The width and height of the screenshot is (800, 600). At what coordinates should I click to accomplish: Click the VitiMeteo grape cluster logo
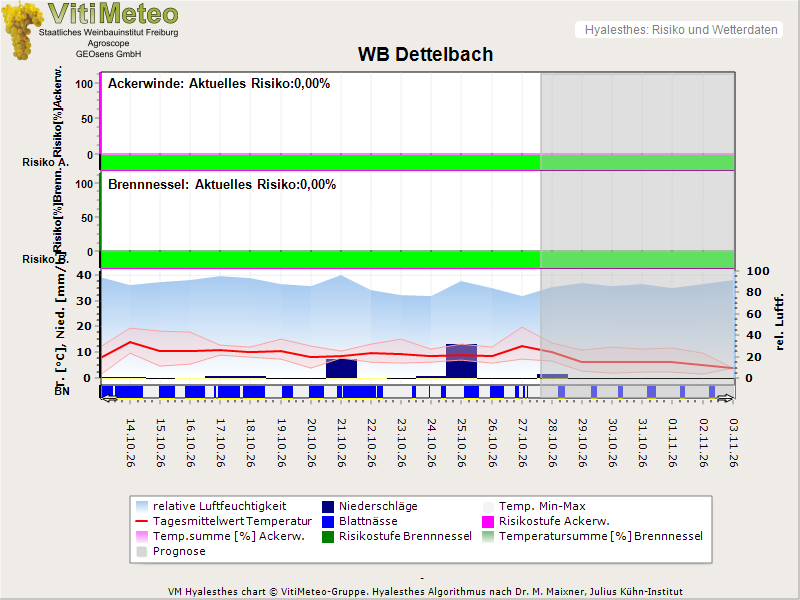21,30
